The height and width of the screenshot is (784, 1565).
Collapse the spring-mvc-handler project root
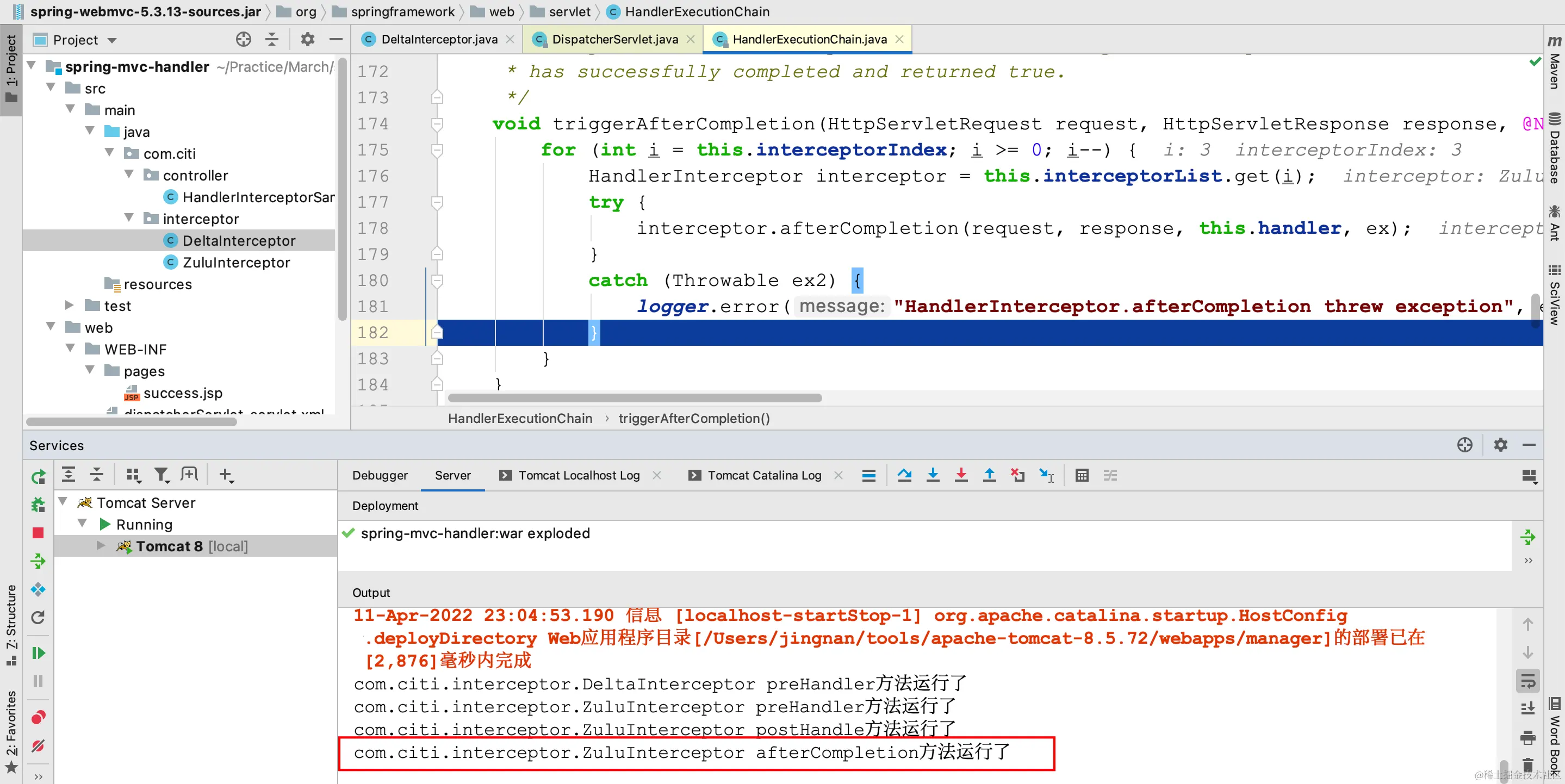(x=32, y=66)
